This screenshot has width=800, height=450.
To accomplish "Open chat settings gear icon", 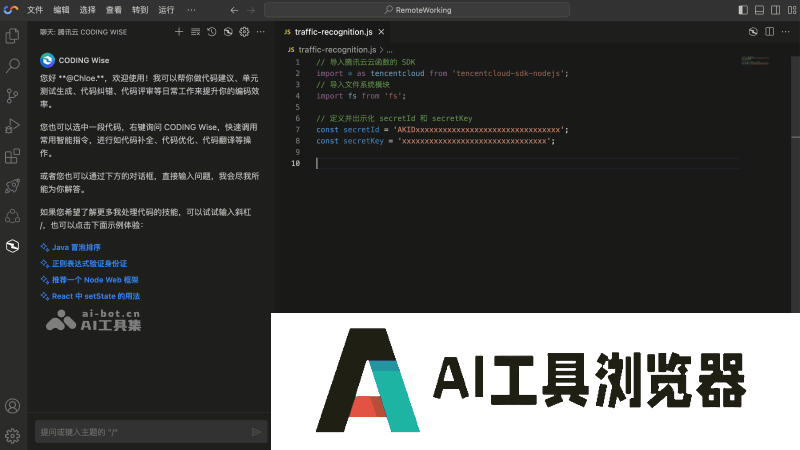I will click(x=244, y=32).
